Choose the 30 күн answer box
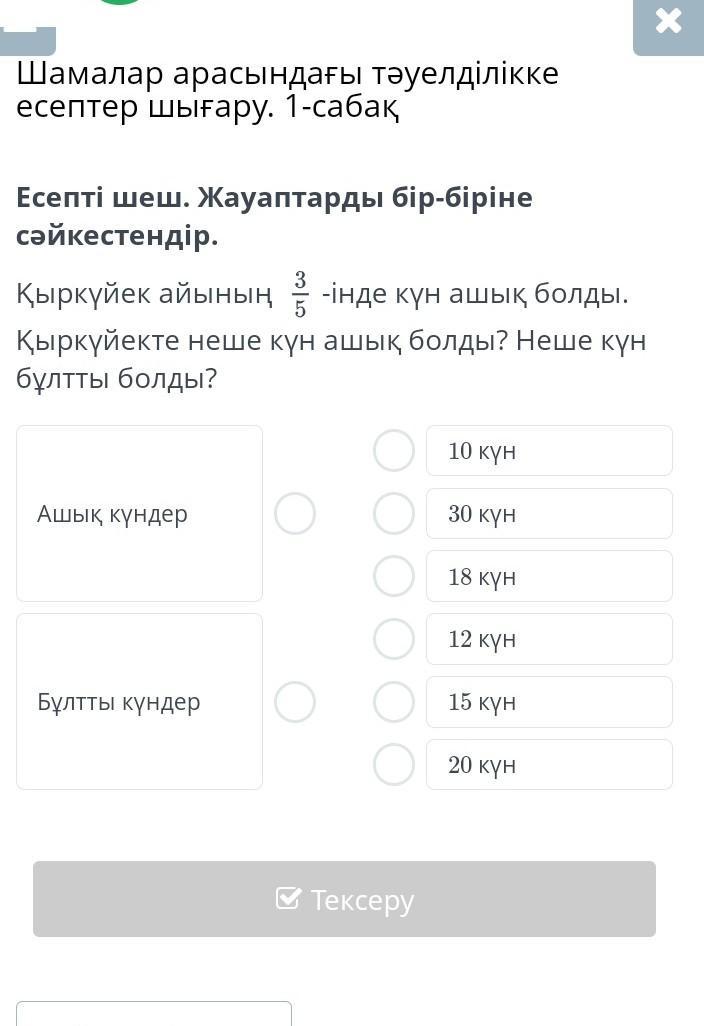Viewport: 704px width, 1026px height. pos(549,513)
